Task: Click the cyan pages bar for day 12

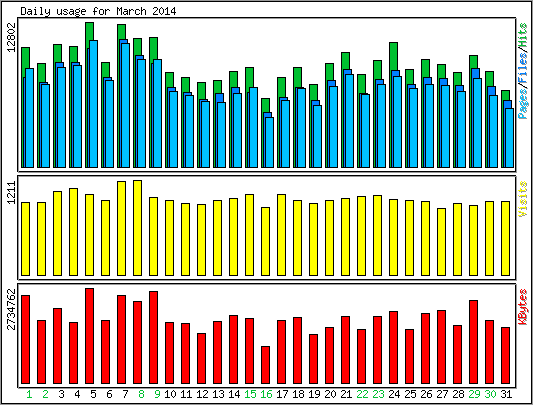Action: tap(205, 134)
